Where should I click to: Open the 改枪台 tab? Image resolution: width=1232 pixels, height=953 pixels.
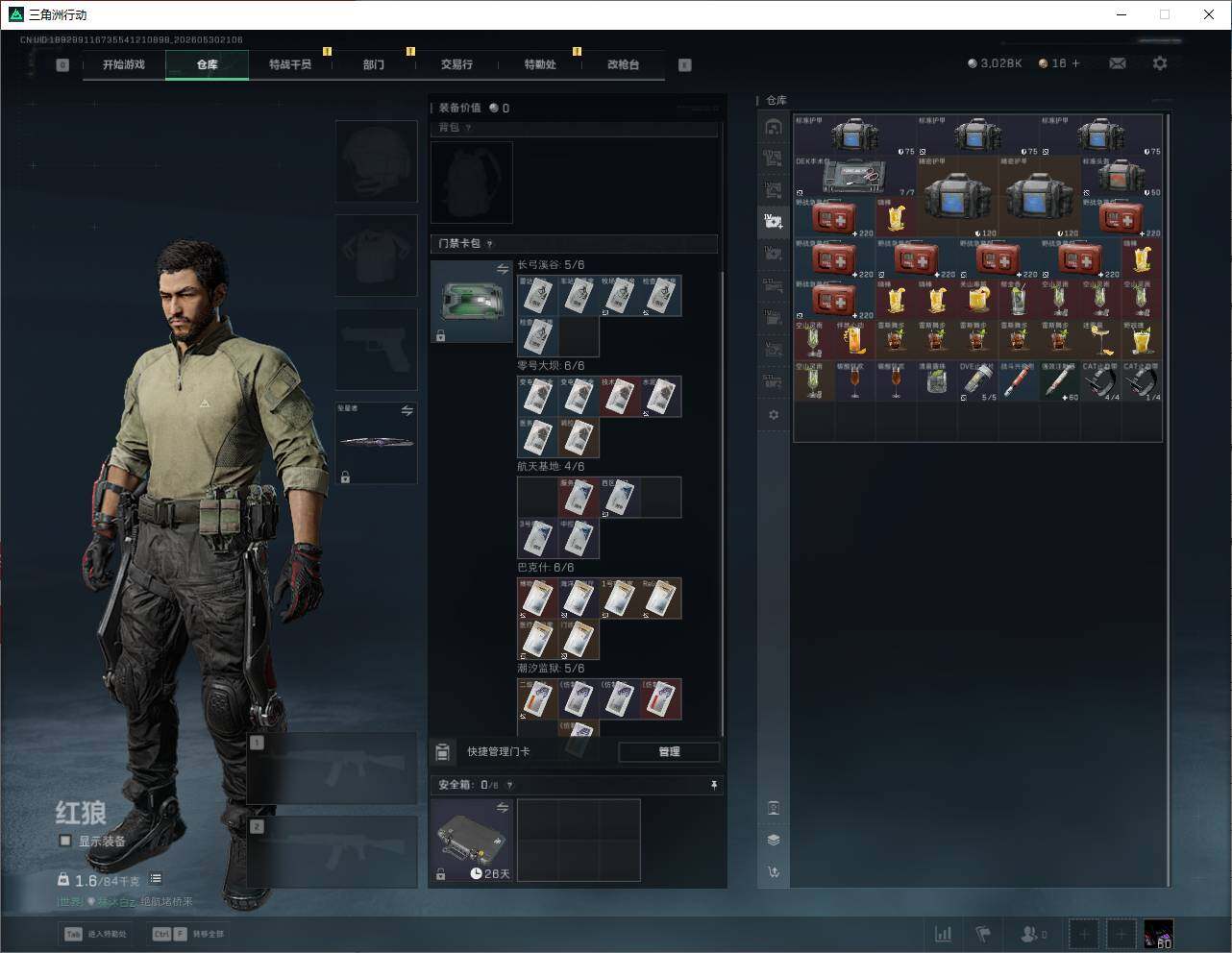[623, 64]
